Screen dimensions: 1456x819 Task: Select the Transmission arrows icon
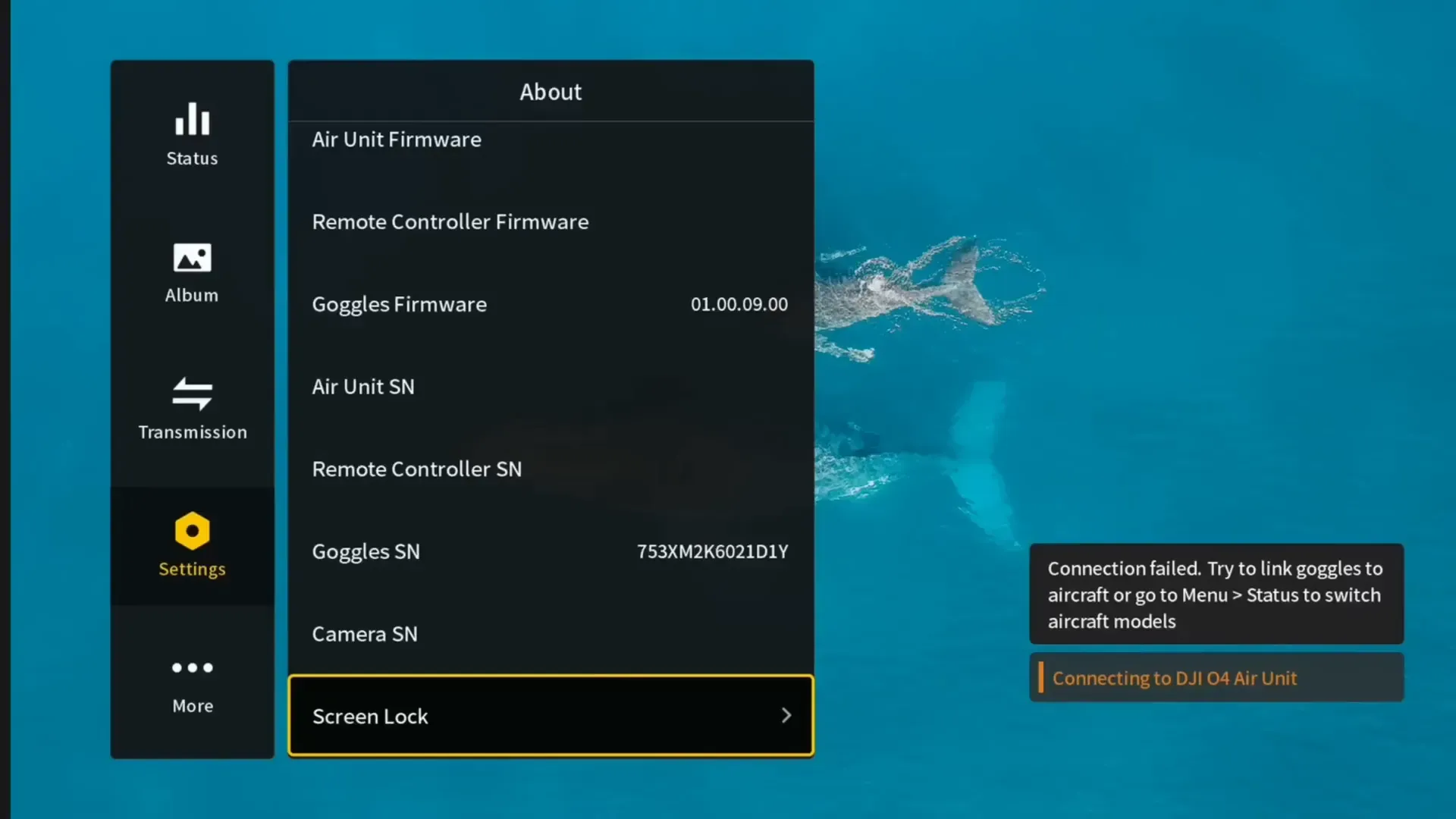coord(193,394)
